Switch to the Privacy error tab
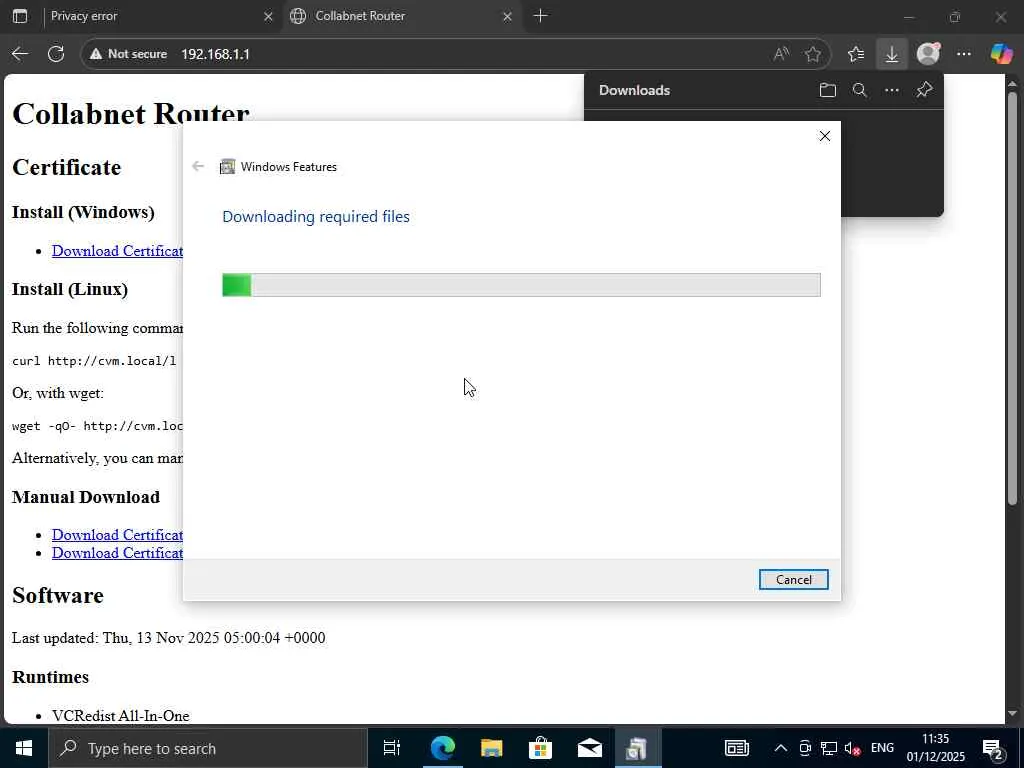The height and width of the screenshot is (768, 1024). pyautogui.click(x=155, y=16)
